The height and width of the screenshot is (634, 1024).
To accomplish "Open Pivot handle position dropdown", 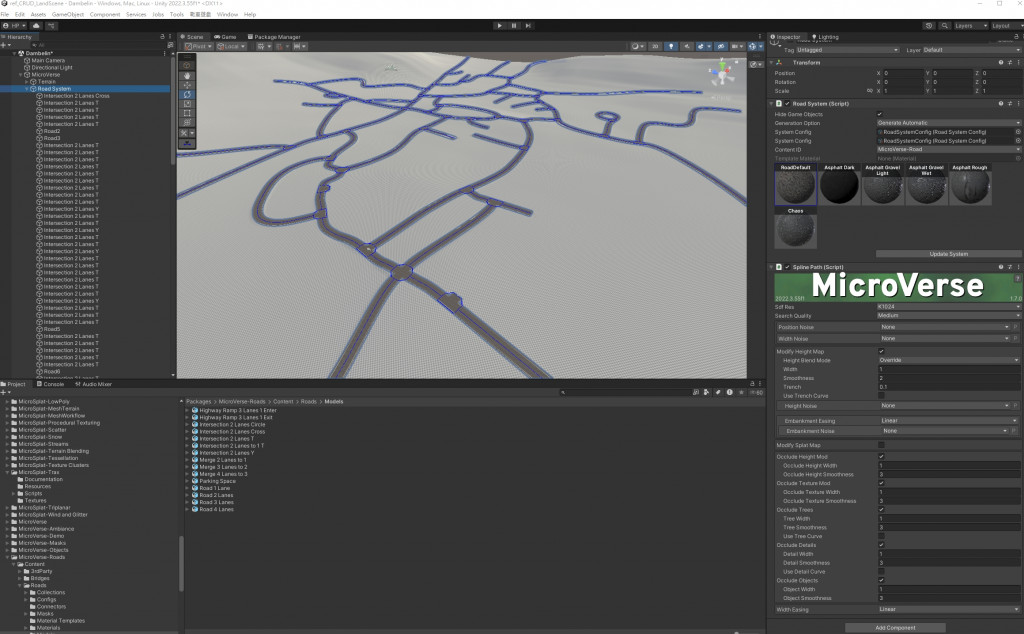I will click(x=199, y=46).
